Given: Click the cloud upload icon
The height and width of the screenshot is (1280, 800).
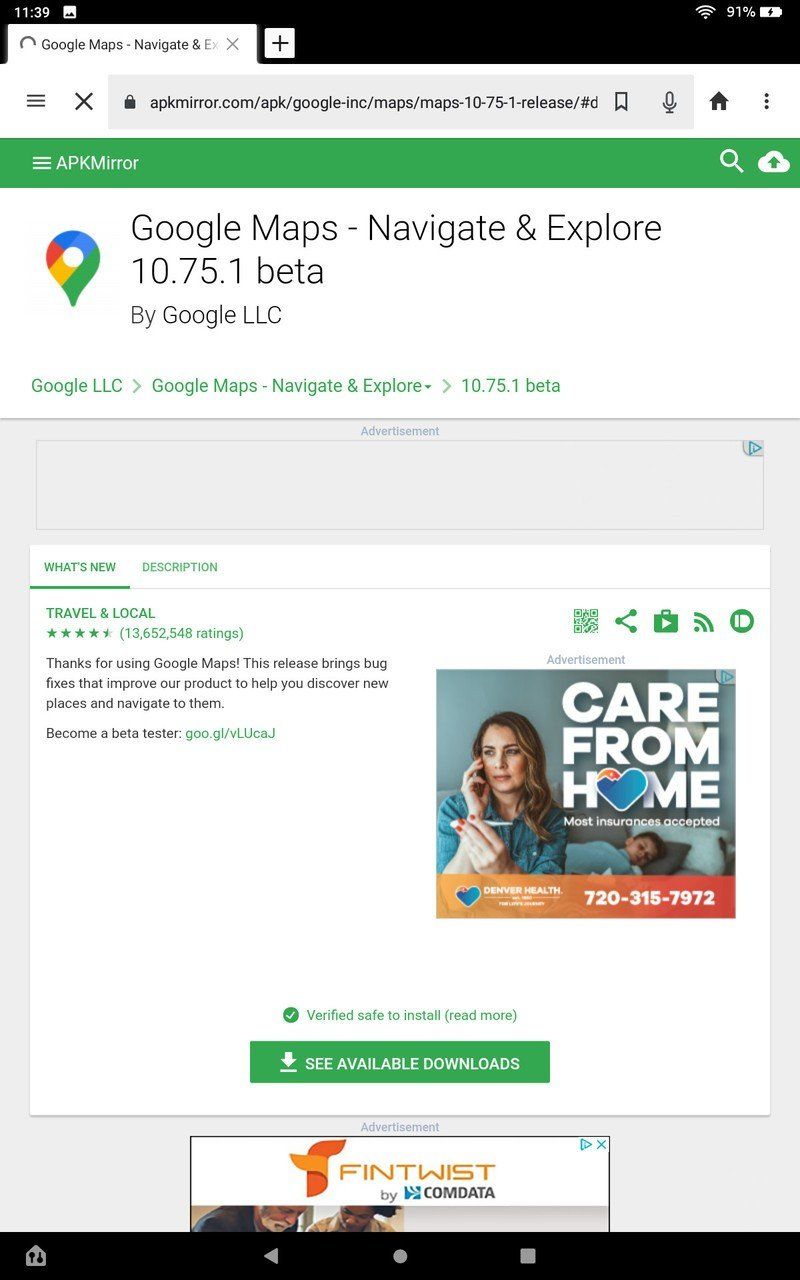Looking at the screenshot, I should (x=774, y=162).
